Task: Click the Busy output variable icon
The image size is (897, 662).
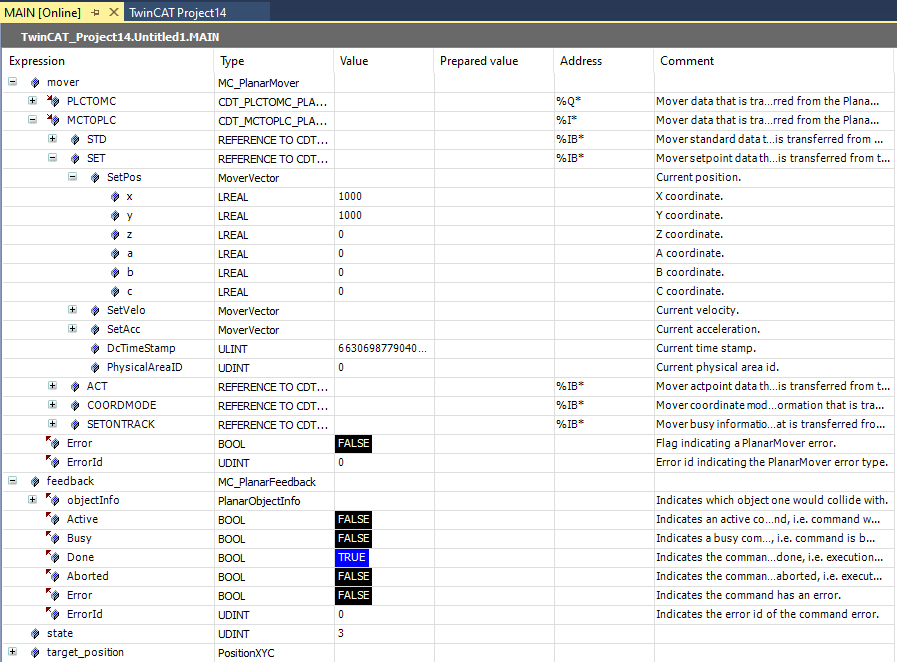Action: (53, 538)
